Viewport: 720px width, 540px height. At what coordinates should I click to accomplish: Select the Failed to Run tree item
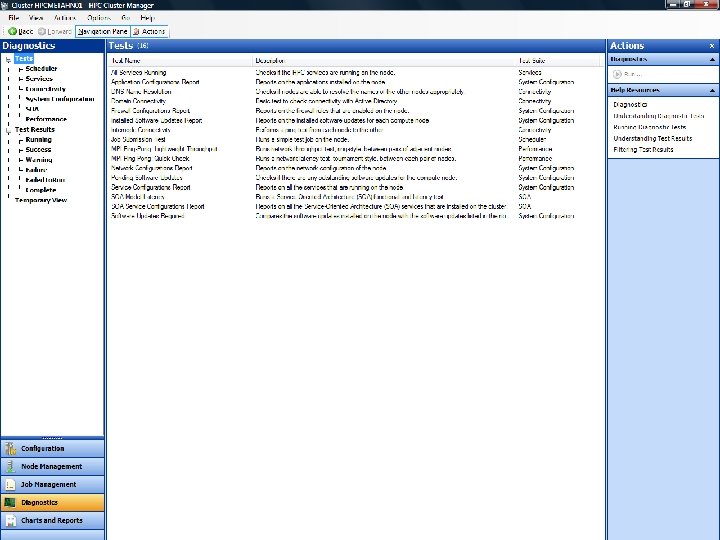(x=45, y=180)
